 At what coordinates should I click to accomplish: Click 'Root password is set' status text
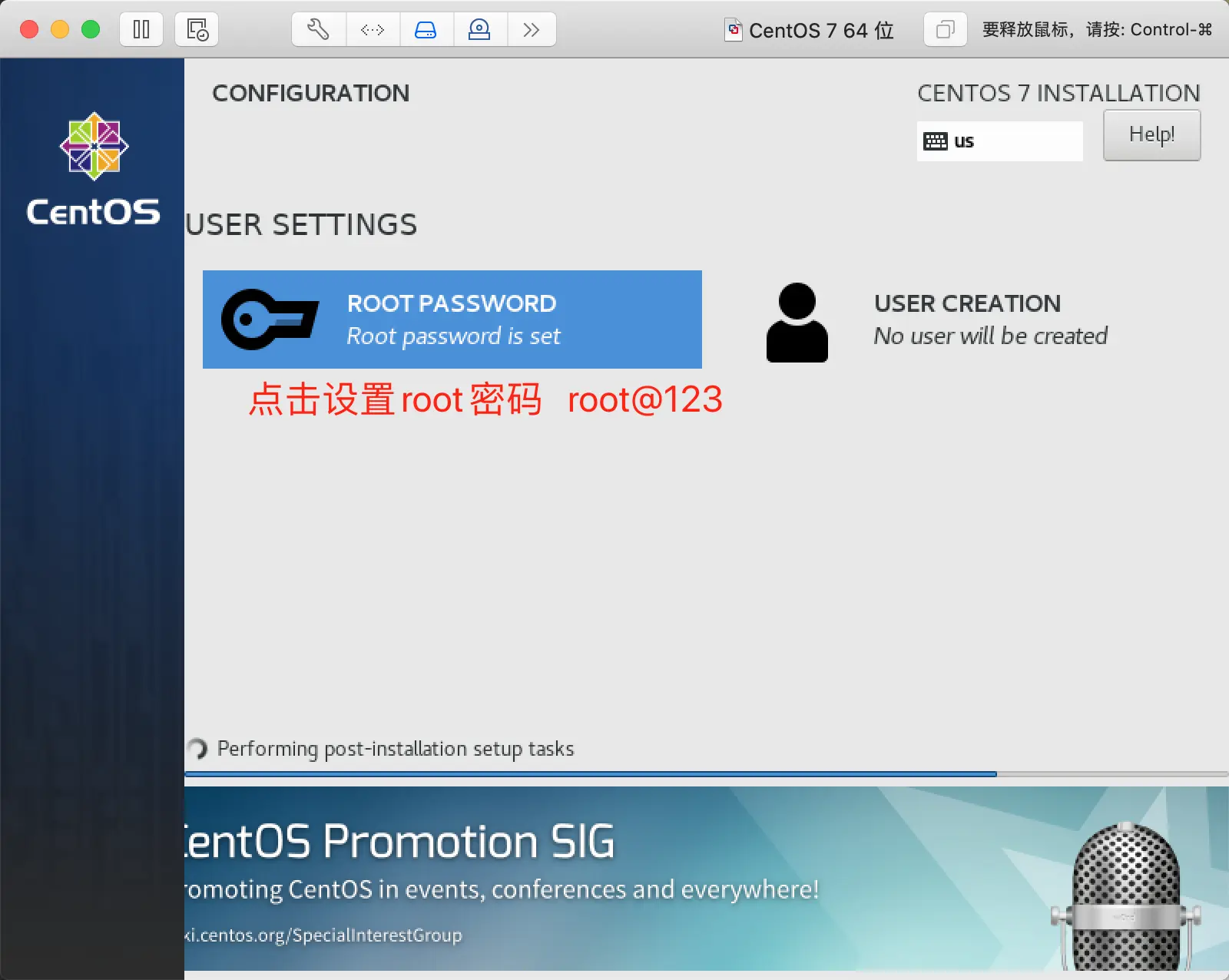(x=453, y=336)
